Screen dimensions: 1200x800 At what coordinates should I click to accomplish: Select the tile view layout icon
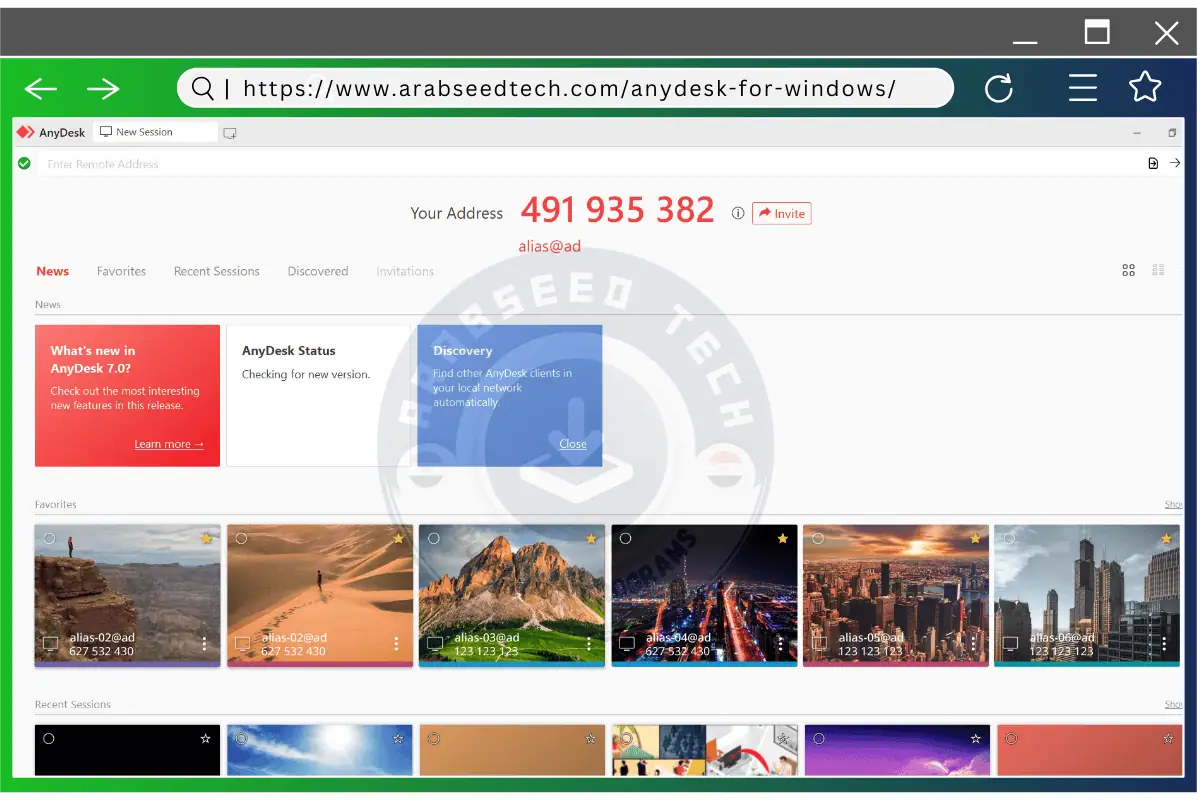[x=1129, y=270]
